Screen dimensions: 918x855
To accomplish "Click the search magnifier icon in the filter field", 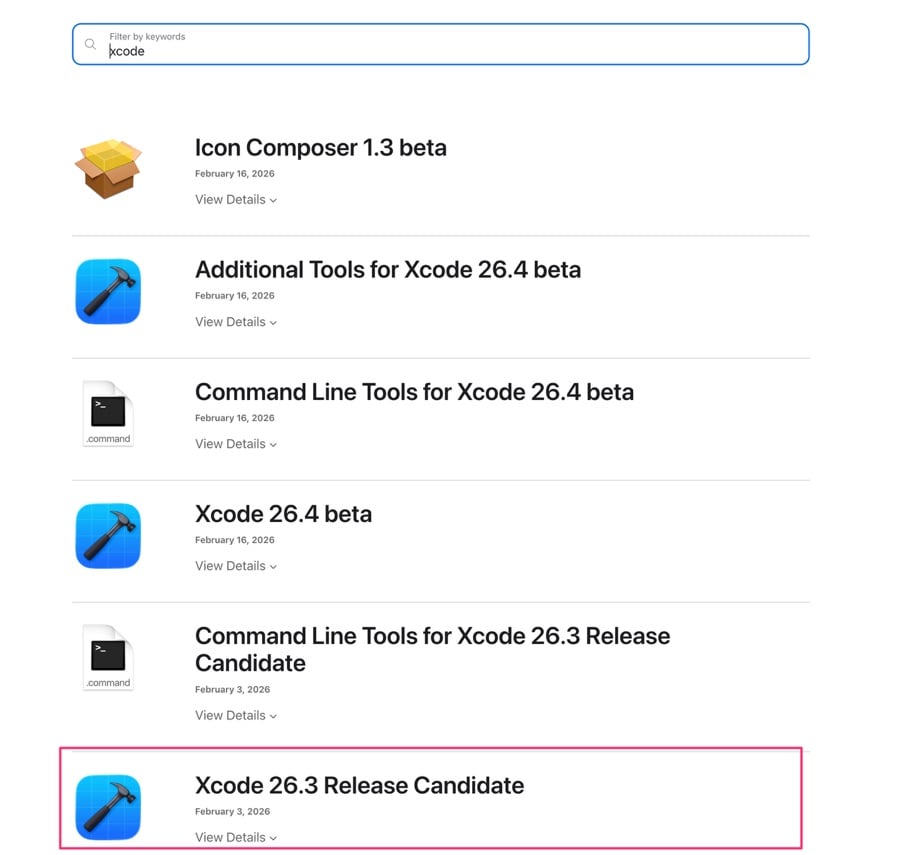I will pyautogui.click(x=91, y=45).
